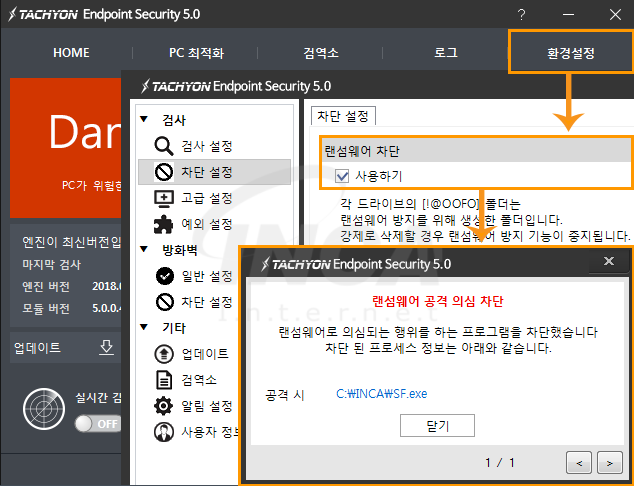
Task: Select 알림 설정 tree item label
Action: [x=207, y=406]
